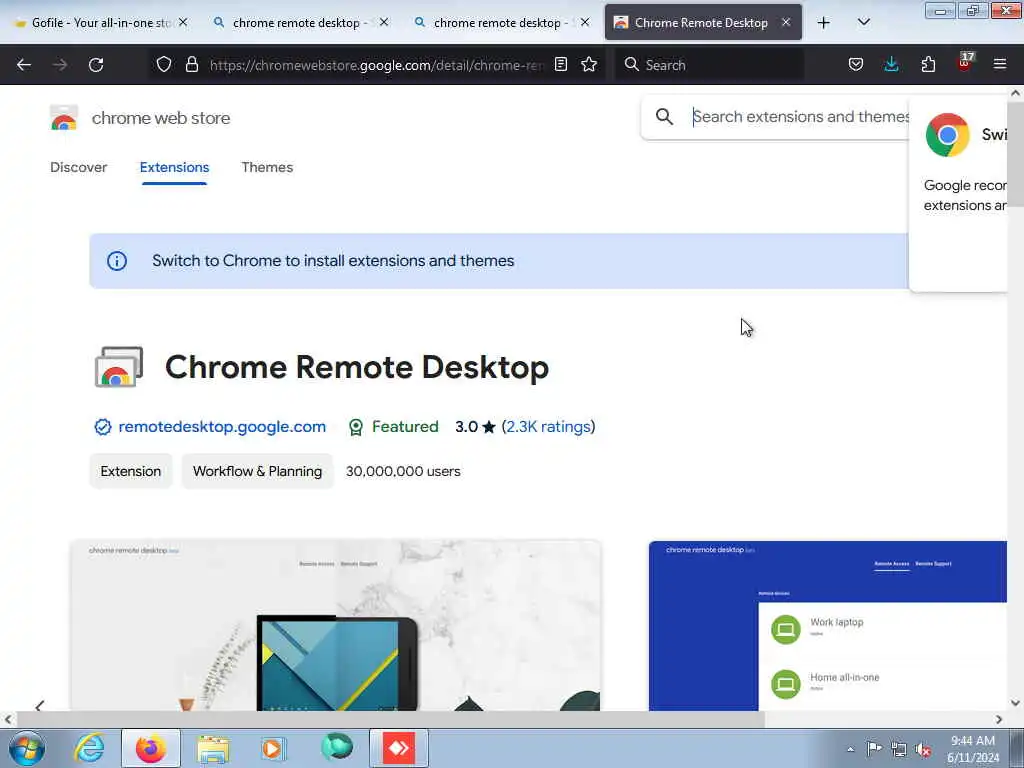Click the info icon in the blue banner
Screen dimensions: 1024x768
(117, 261)
